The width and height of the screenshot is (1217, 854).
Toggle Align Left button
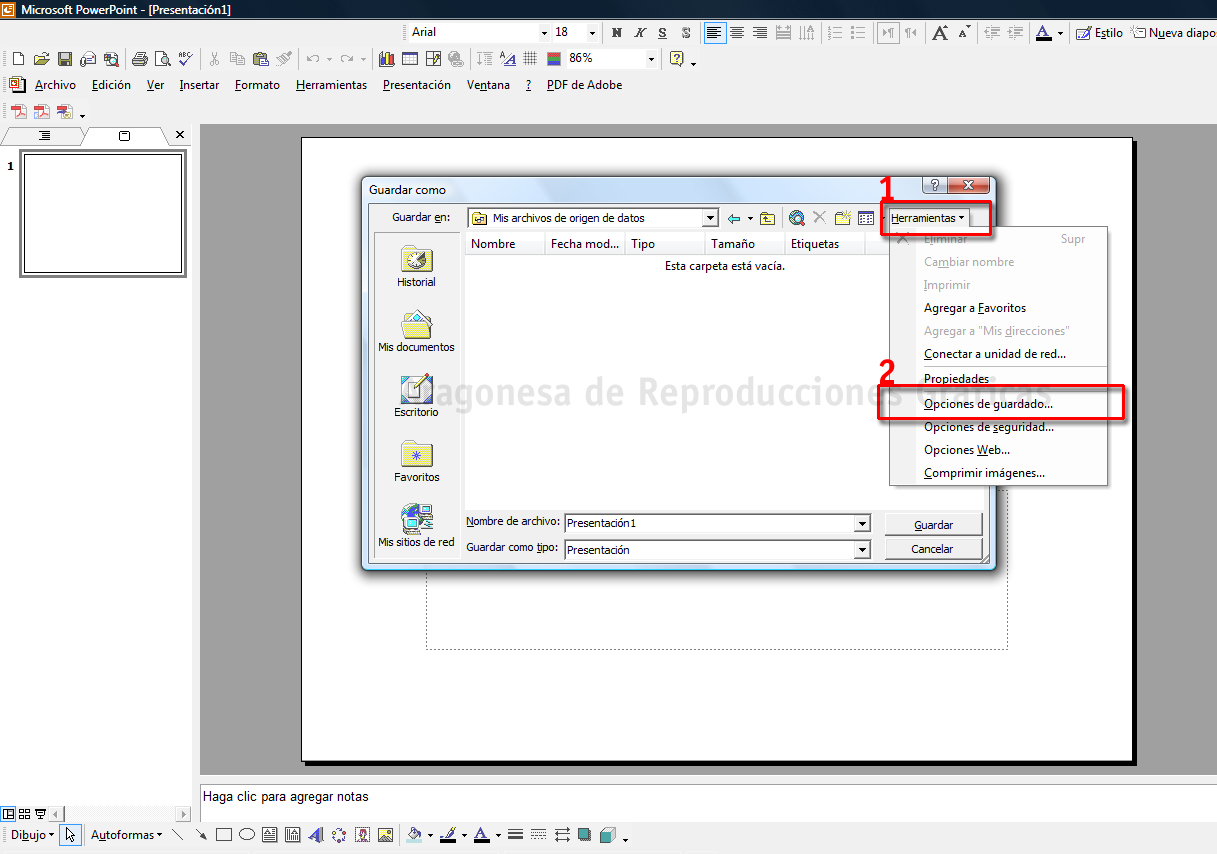(714, 33)
